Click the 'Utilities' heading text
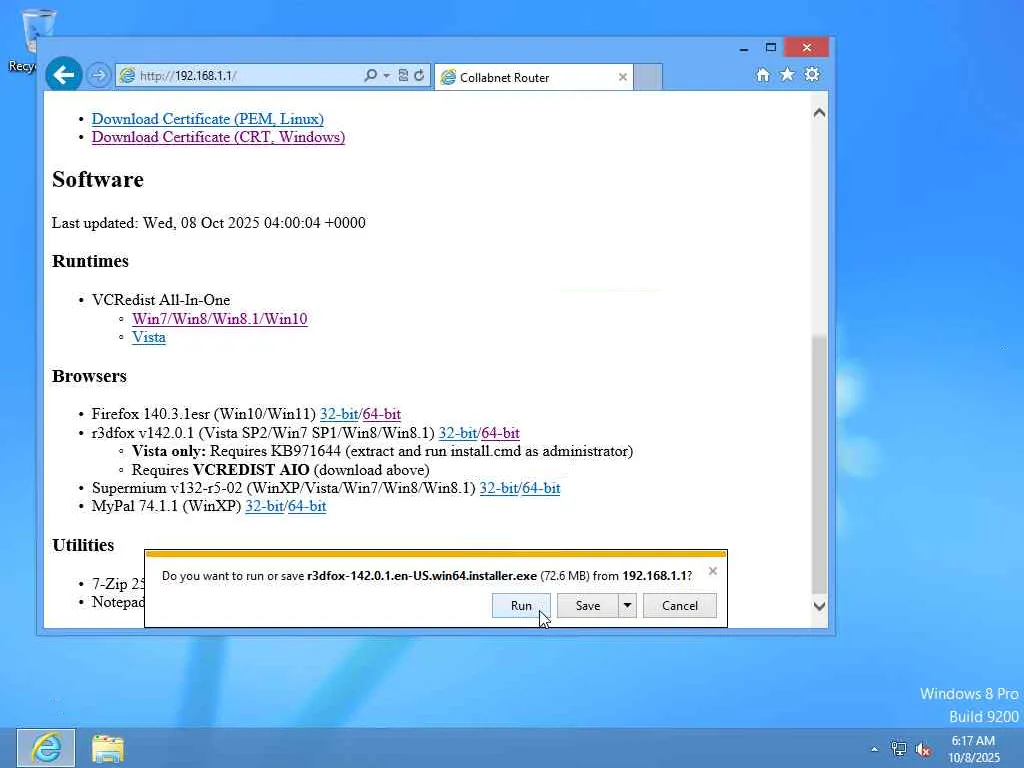Image resolution: width=1024 pixels, height=768 pixels. 83,545
